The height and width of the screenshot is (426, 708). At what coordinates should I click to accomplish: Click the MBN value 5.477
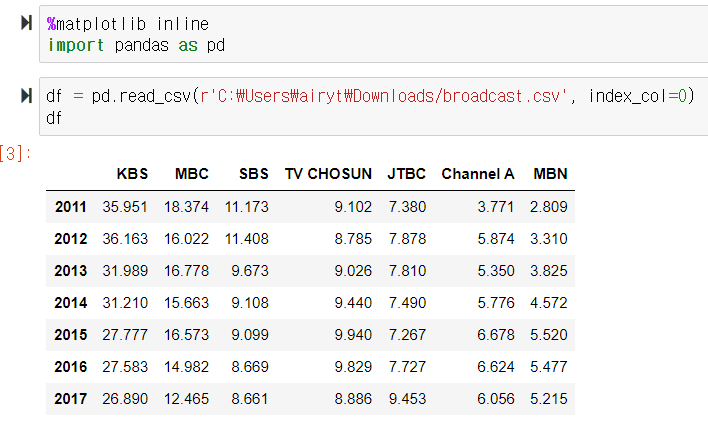(549, 367)
